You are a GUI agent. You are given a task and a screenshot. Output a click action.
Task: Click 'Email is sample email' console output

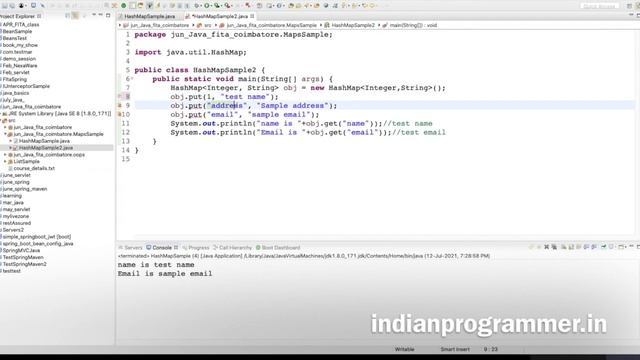tap(165, 274)
